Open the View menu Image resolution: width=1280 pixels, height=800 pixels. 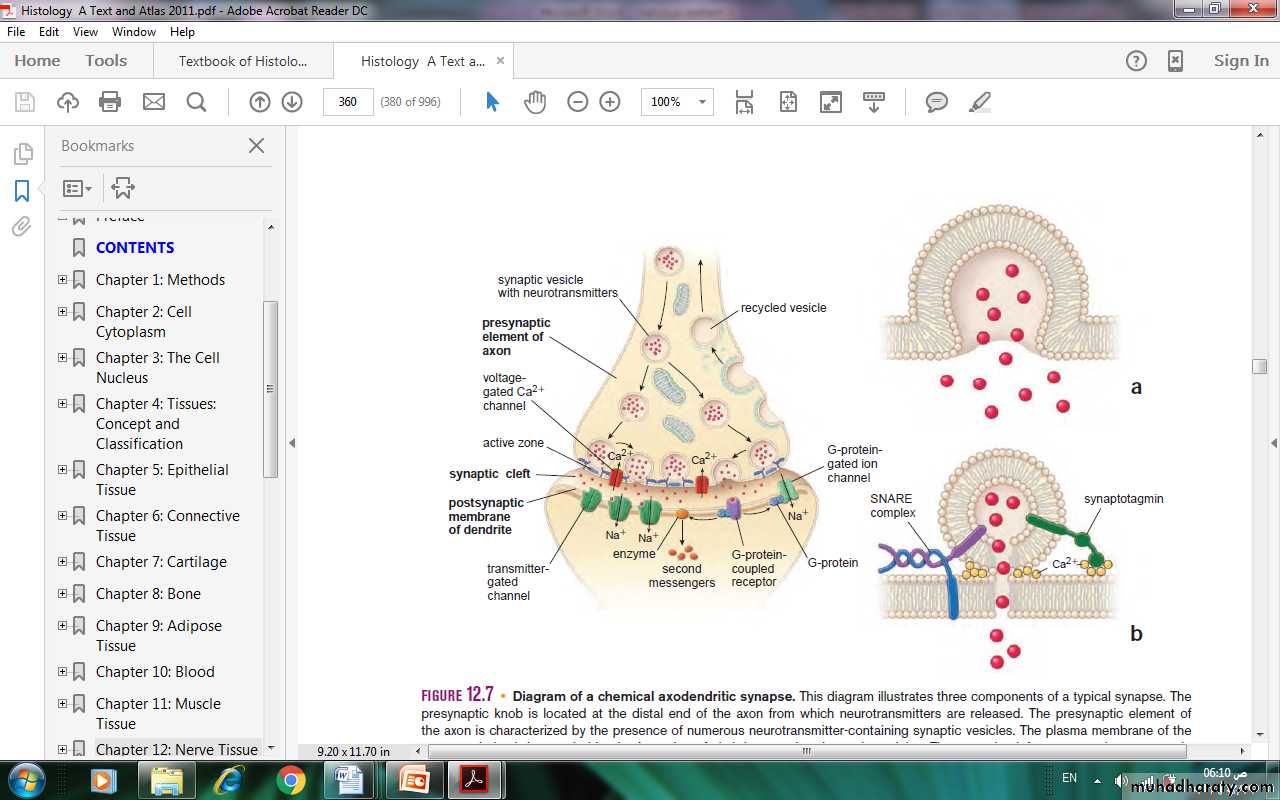(x=85, y=32)
